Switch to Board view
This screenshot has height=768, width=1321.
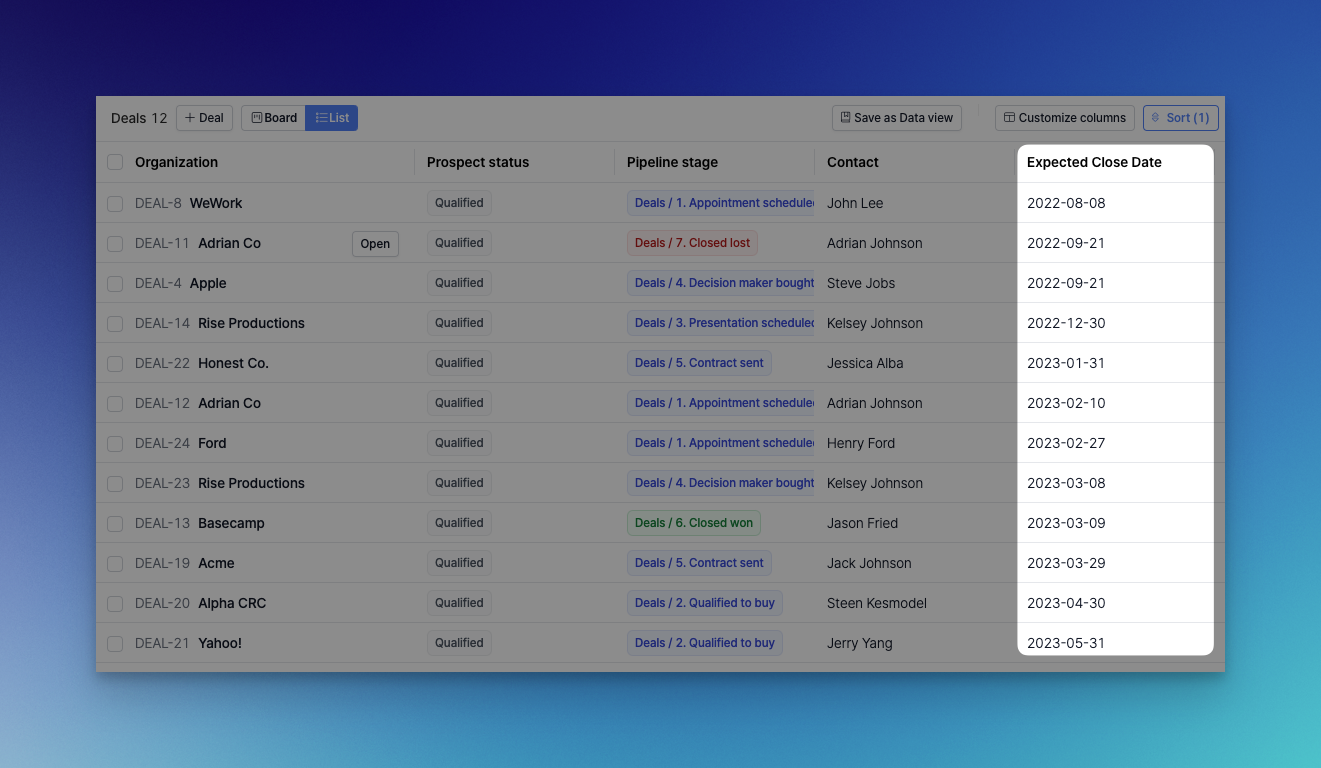(273, 118)
